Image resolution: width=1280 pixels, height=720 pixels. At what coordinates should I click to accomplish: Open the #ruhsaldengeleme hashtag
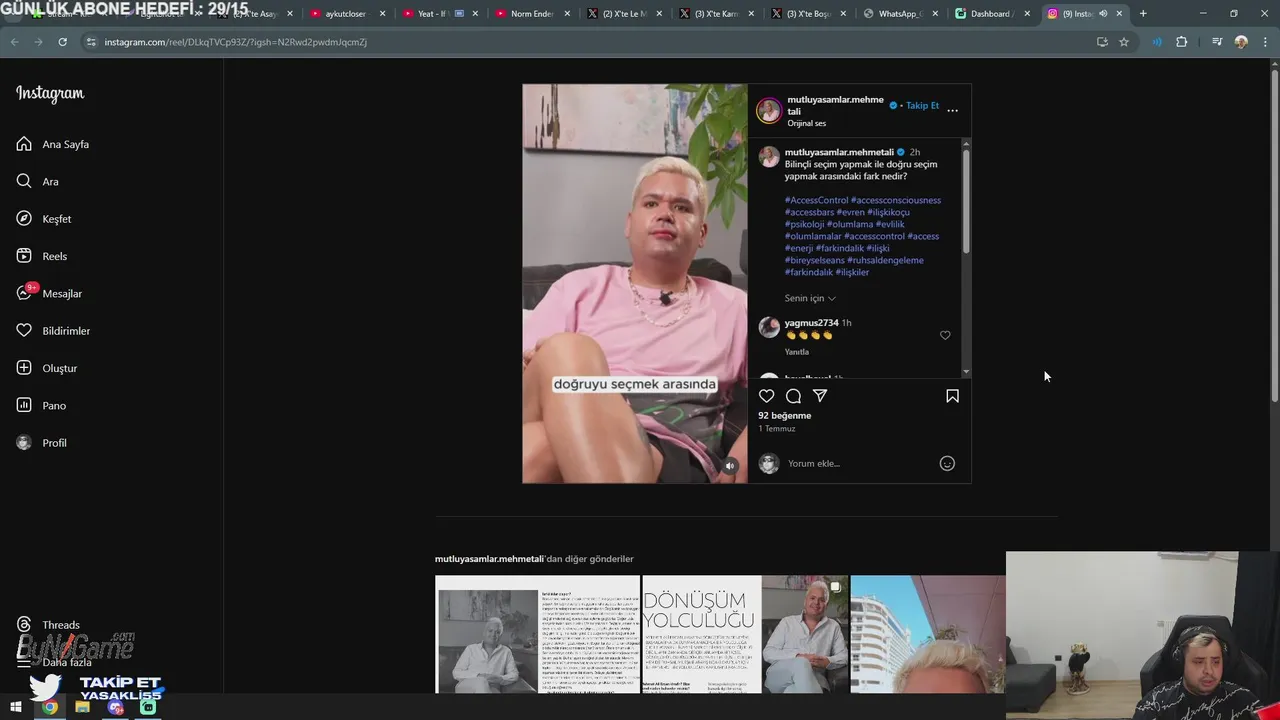click(886, 260)
